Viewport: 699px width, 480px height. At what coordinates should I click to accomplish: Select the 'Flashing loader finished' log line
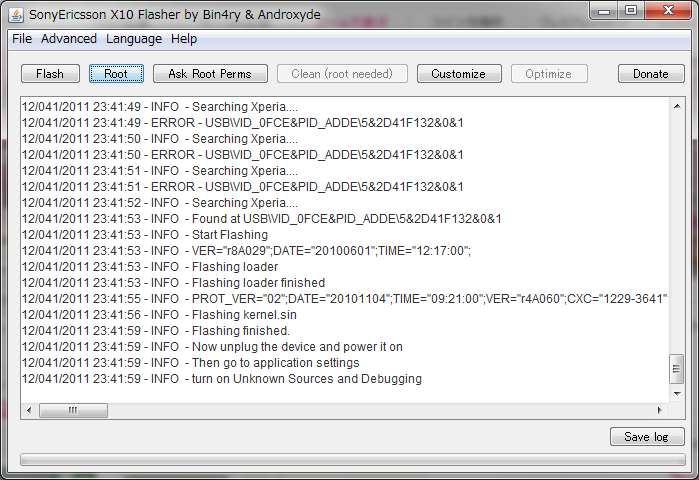(x=173, y=283)
